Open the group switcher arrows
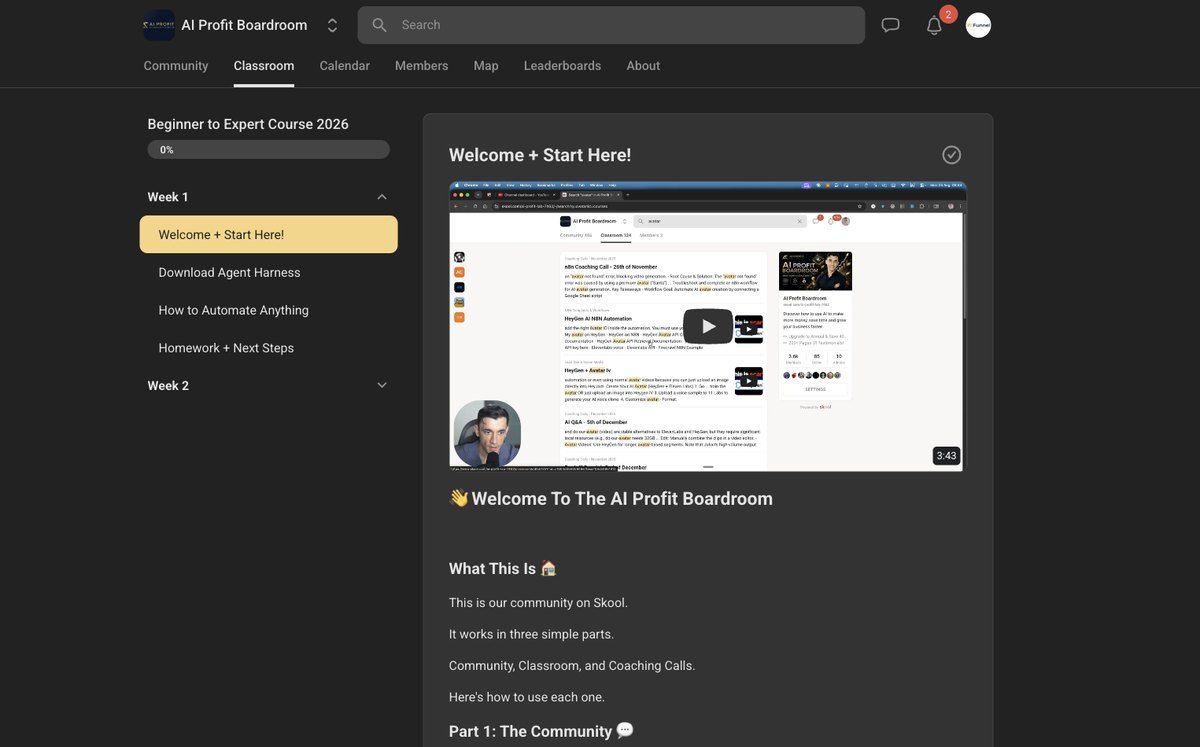This screenshot has width=1200, height=747. [333, 25]
